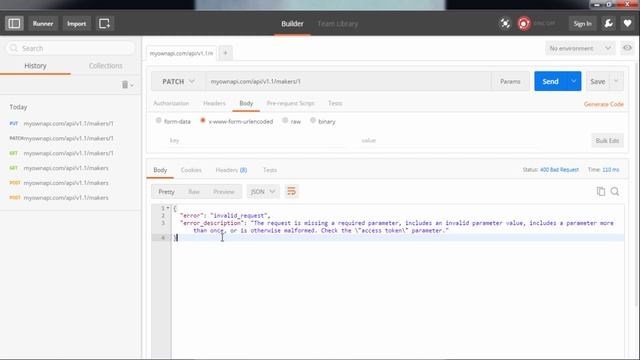640x360 pixels.
Task: Select binary body type
Action: point(313,121)
